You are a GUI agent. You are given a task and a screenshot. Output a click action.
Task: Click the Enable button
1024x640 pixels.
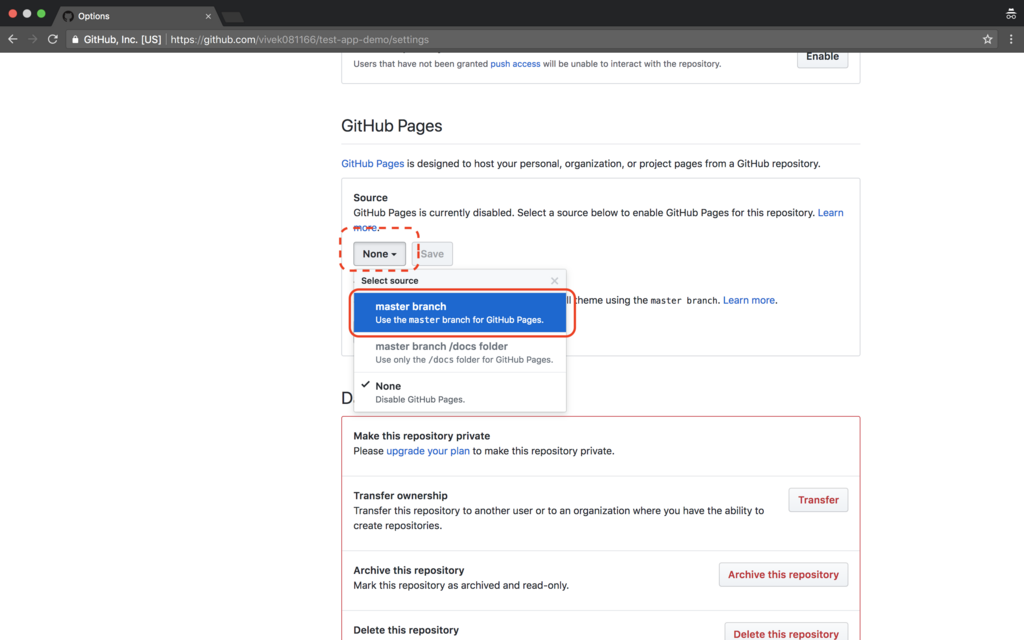(x=822, y=57)
